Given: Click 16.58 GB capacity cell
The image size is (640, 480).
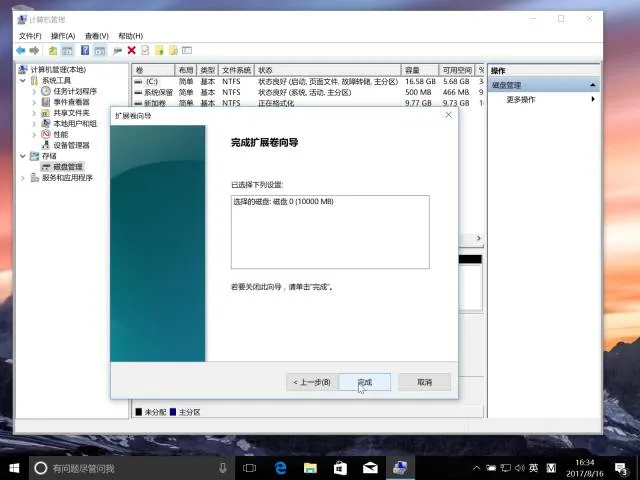Looking at the screenshot, I should (x=420, y=82).
